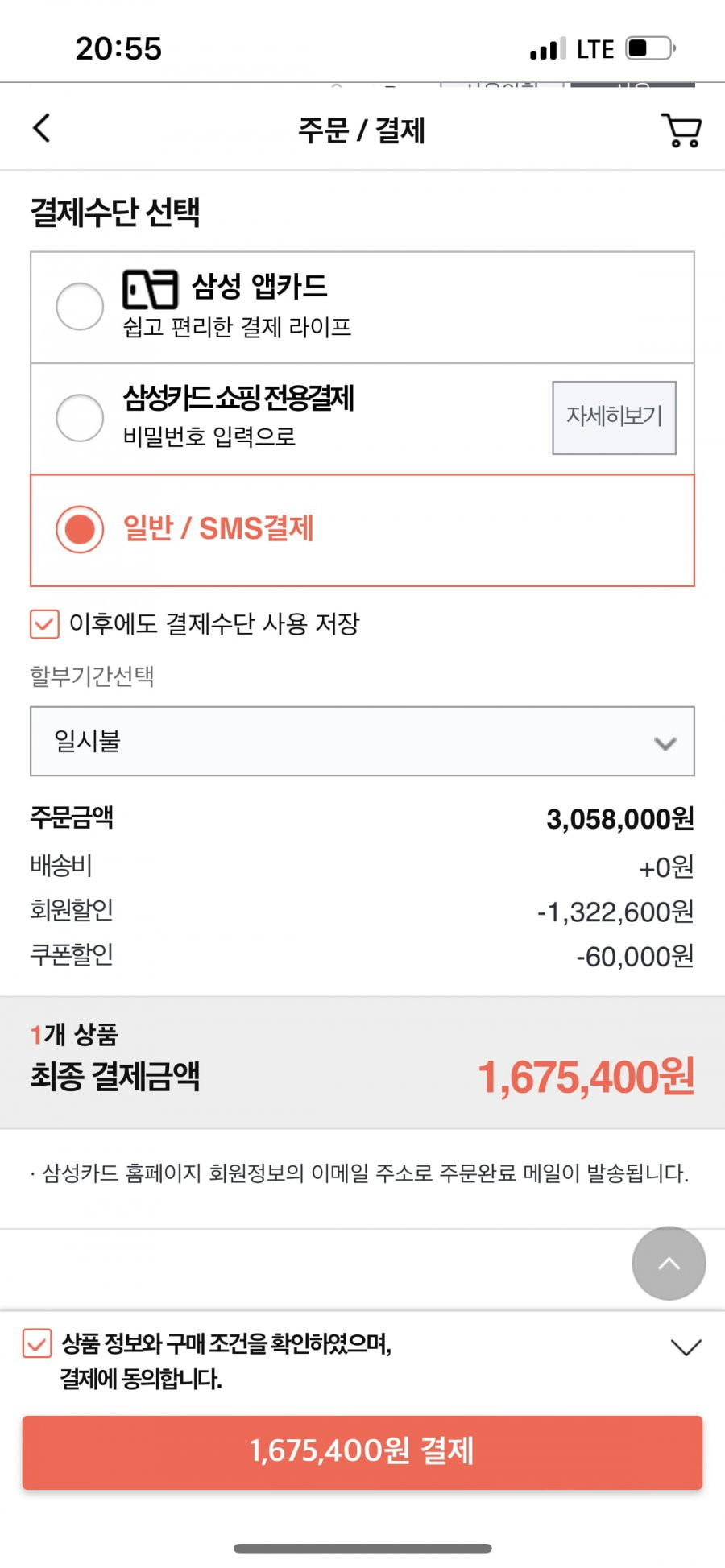The height and width of the screenshot is (1568, 725).
Task: Click 1,675,400원 결제 button
Action: pos(362,1452)
